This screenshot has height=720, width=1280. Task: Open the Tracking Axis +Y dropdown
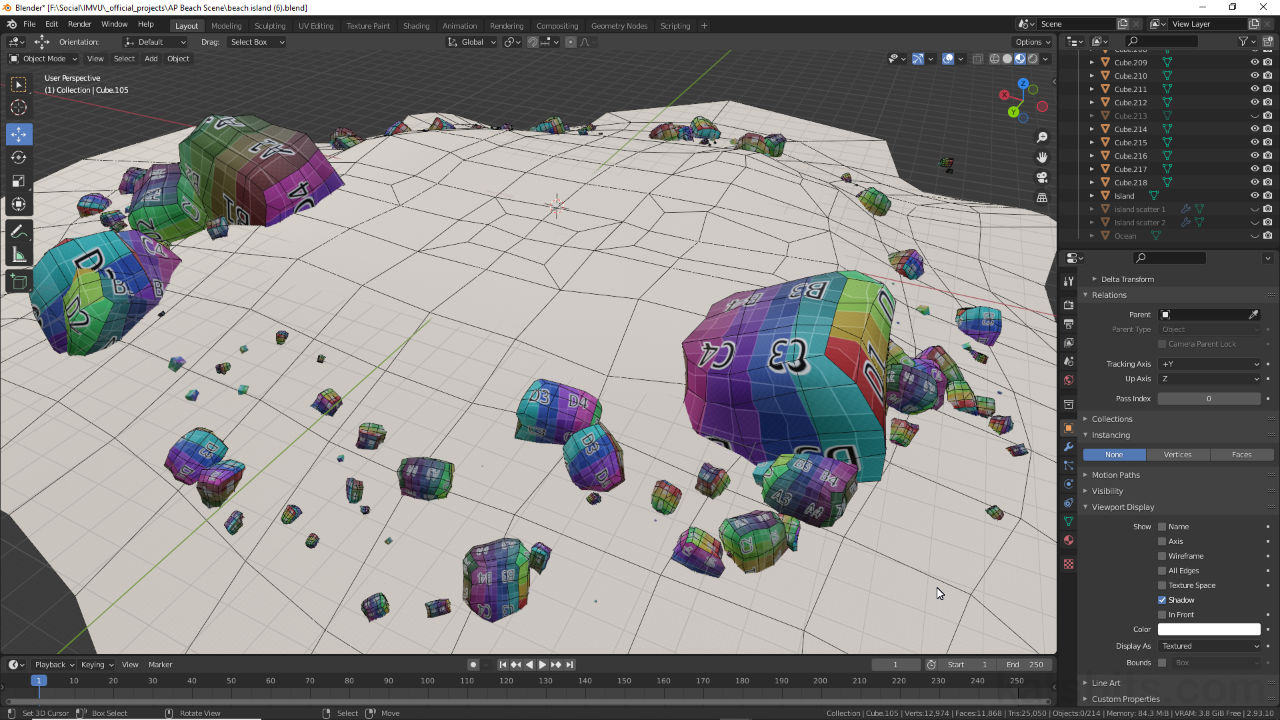1210,364
